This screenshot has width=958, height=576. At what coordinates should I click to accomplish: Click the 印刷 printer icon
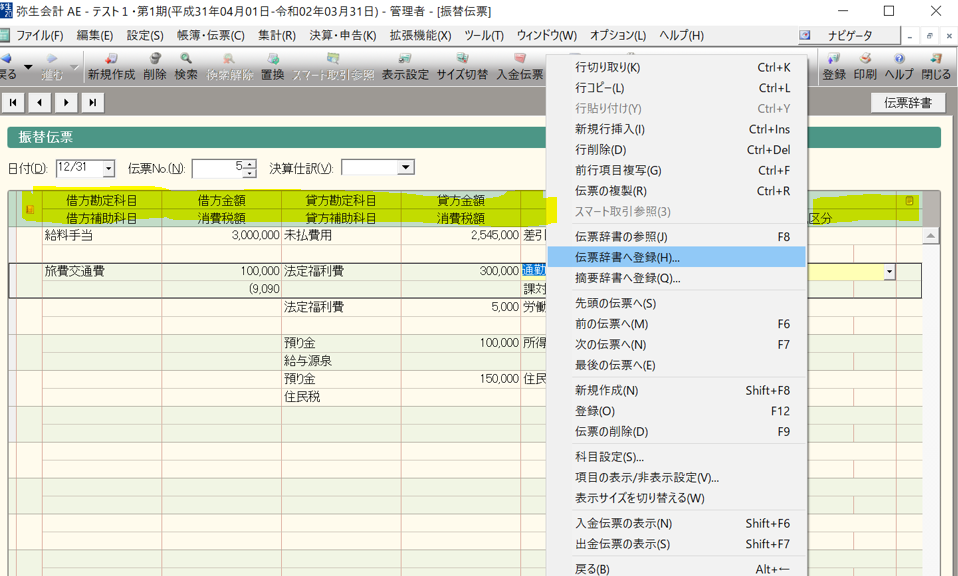click(x=865, y=67)
